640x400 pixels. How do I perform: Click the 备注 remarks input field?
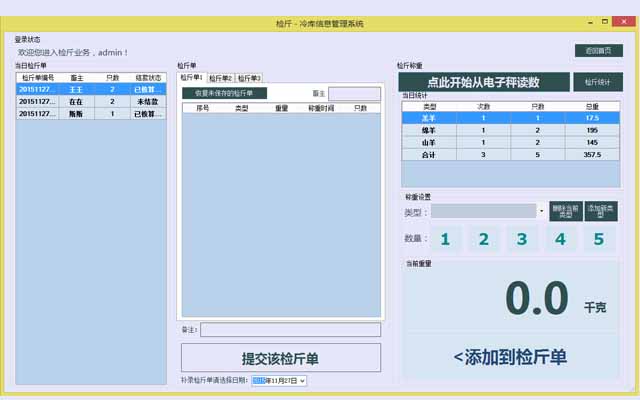pyautogui.click(x=290, y=329)
